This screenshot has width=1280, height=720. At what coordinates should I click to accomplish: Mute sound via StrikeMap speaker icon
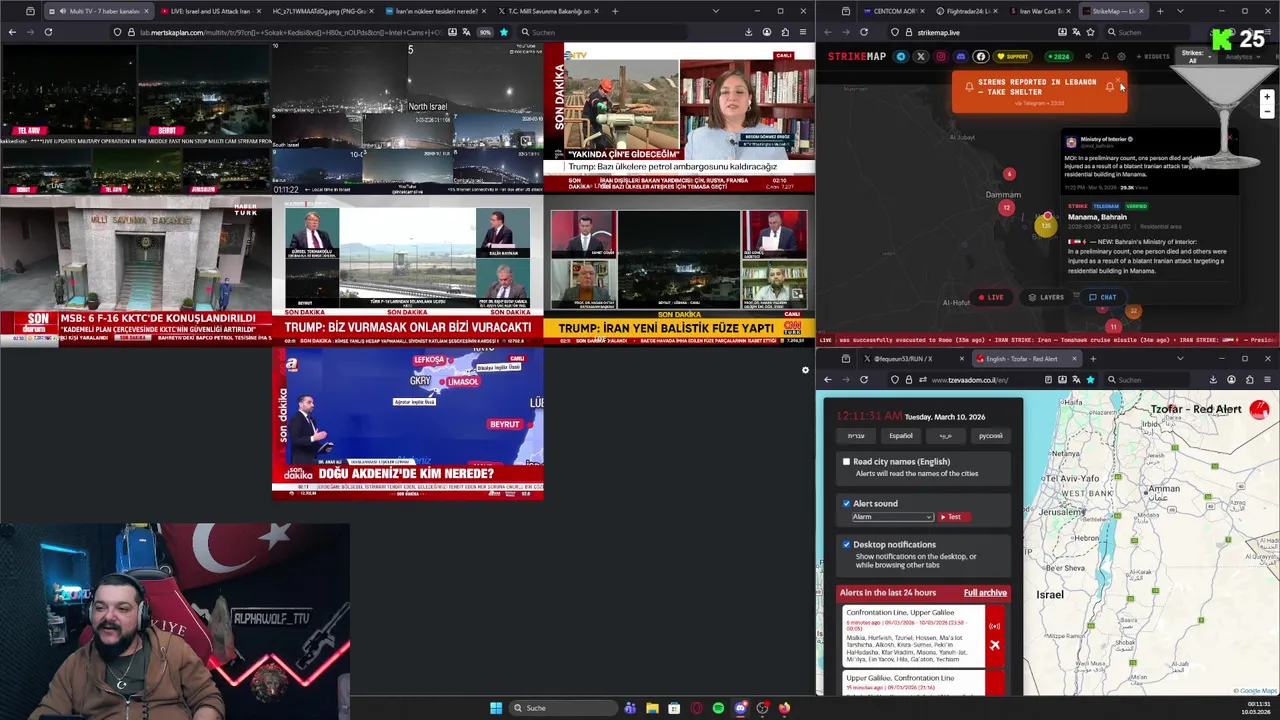1089,56
